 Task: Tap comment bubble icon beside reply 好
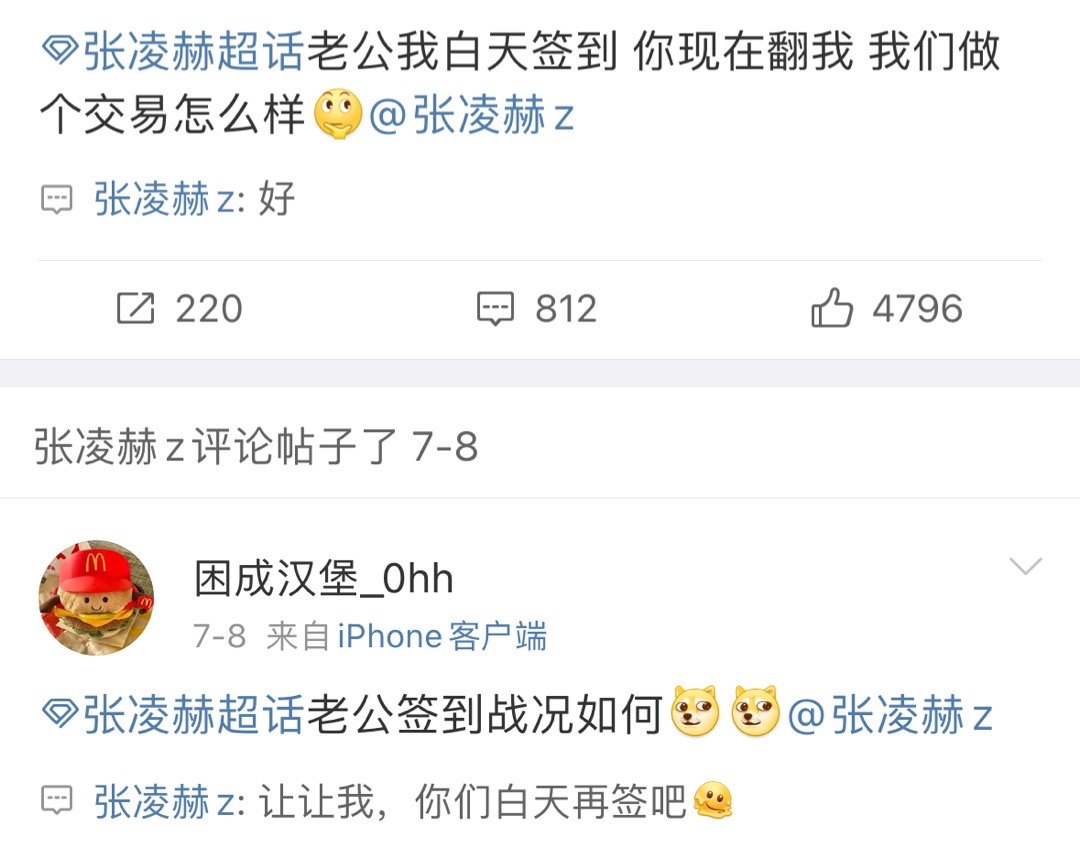[57, 200]
